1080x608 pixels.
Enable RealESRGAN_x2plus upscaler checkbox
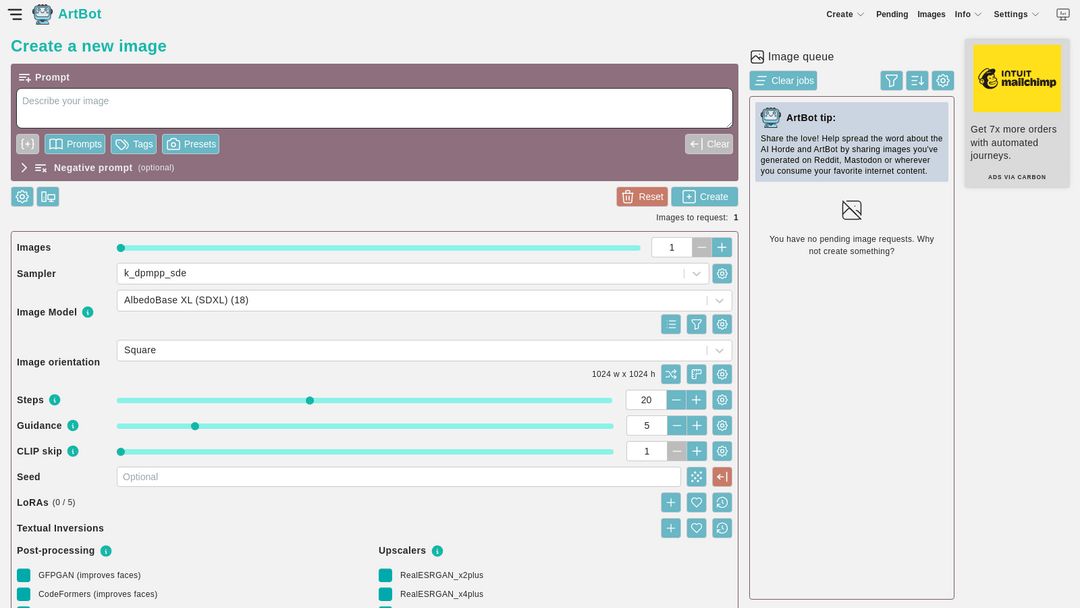click(x=385, y=575)
